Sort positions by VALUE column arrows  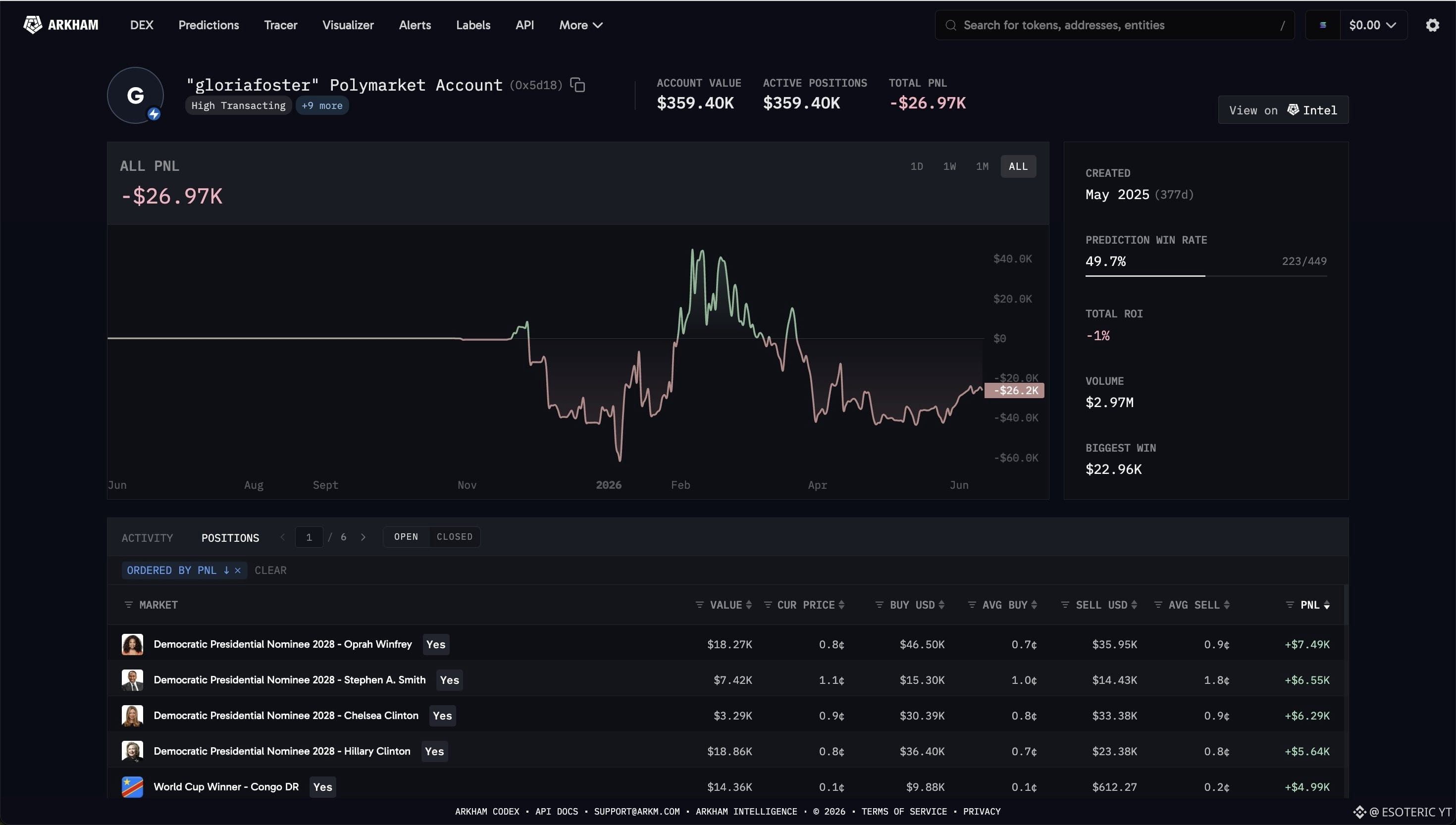pos(748,605)
